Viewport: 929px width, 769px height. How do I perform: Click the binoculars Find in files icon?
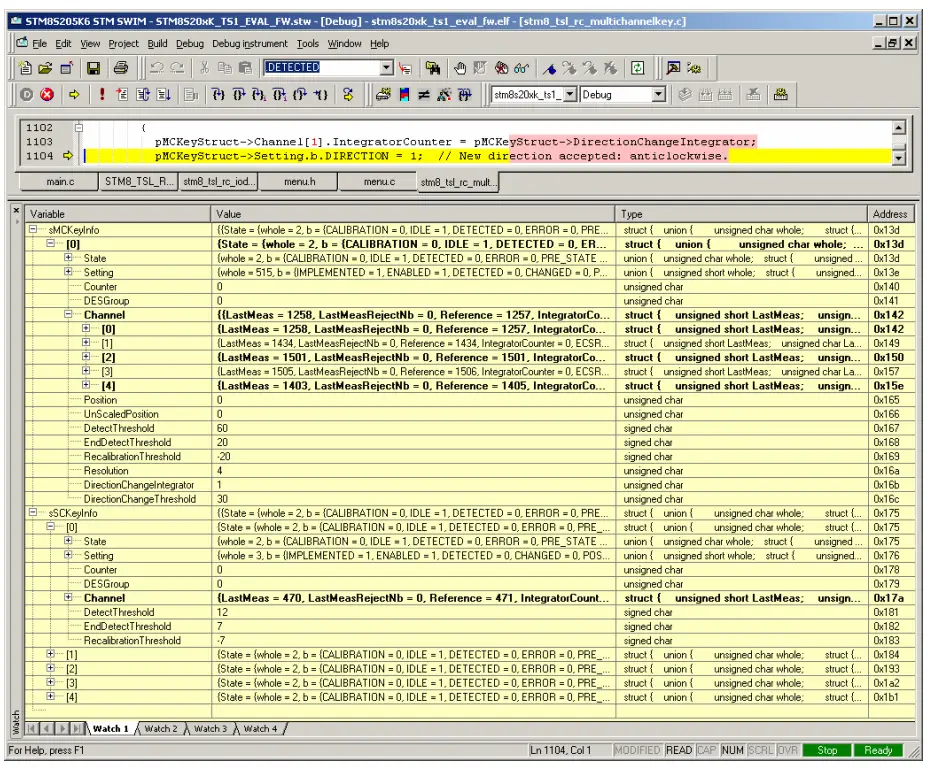pyautogui.click(x=433, y=68)
